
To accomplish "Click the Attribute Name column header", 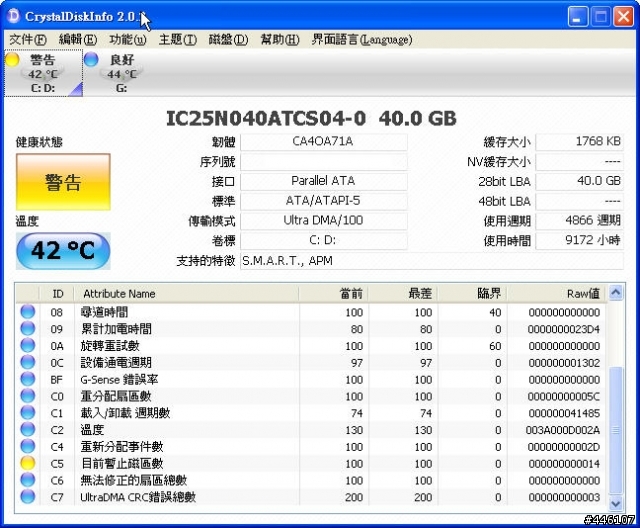I will [x=187, y=294].
